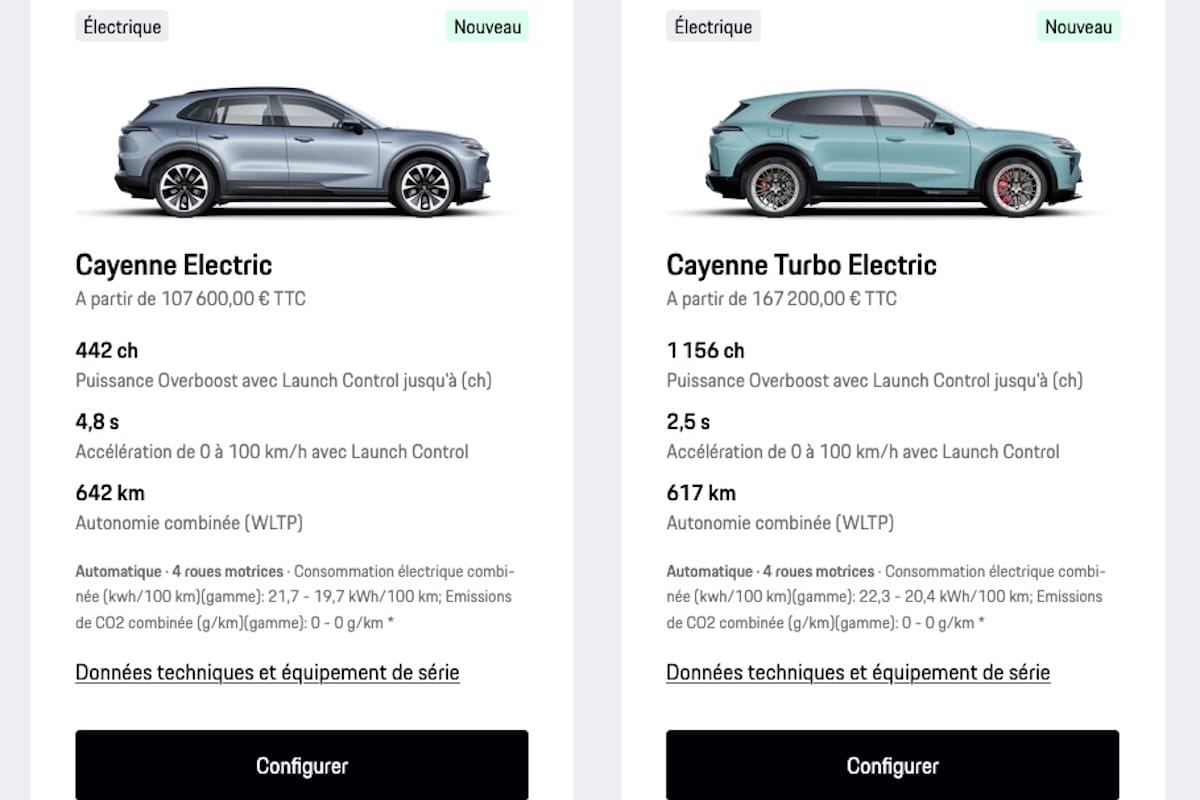This screenshot has width=1200, height=800.
Task: Click the Nouveau badge on Cayenne Electric
Action: (486, 26)
